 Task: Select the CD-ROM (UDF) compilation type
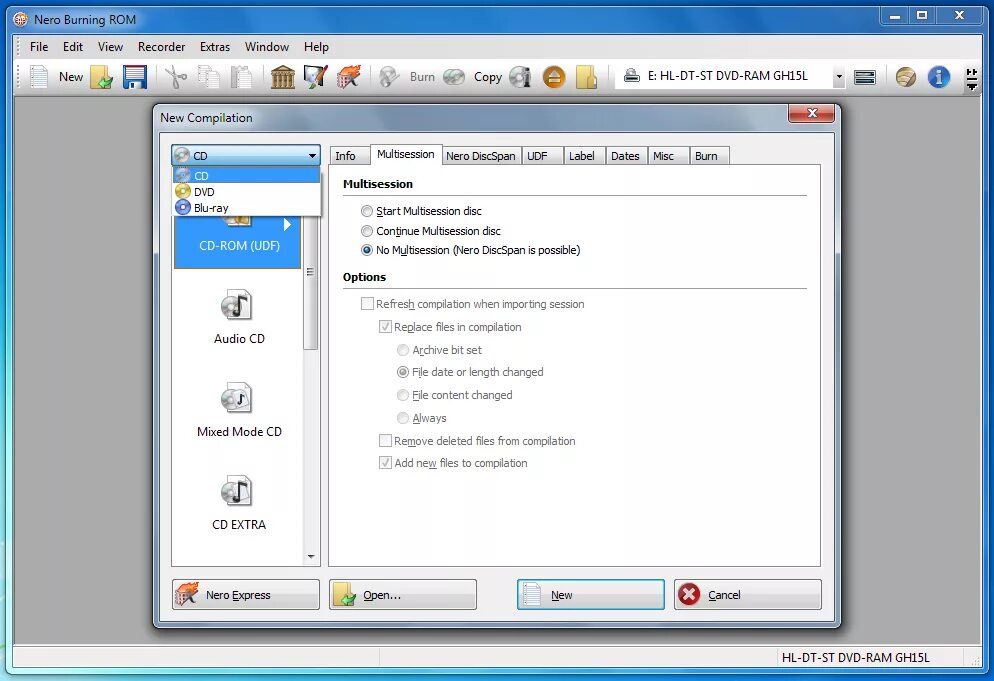pos(238,241)
